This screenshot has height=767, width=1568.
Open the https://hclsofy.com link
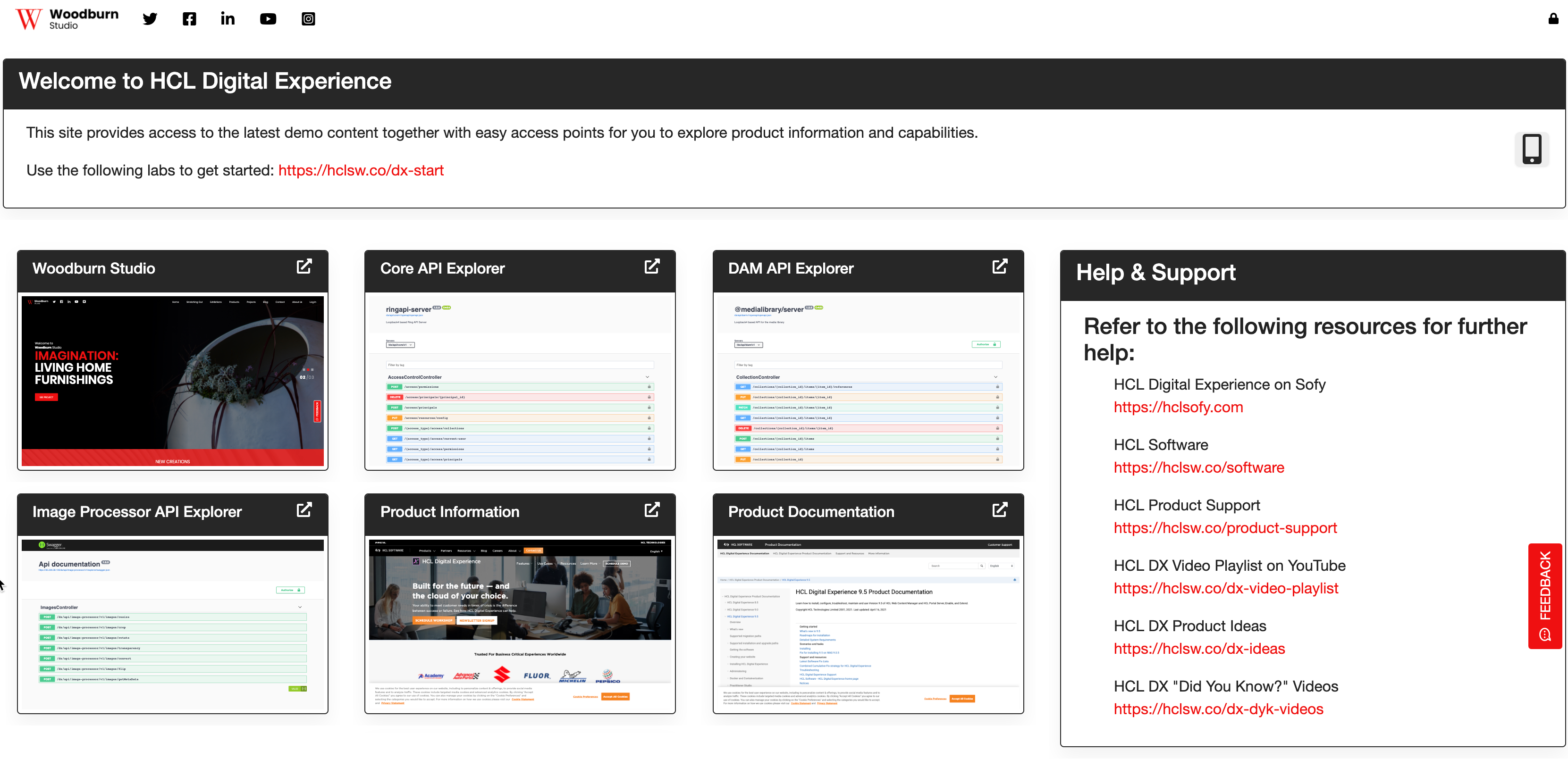tap(1179, 407)
